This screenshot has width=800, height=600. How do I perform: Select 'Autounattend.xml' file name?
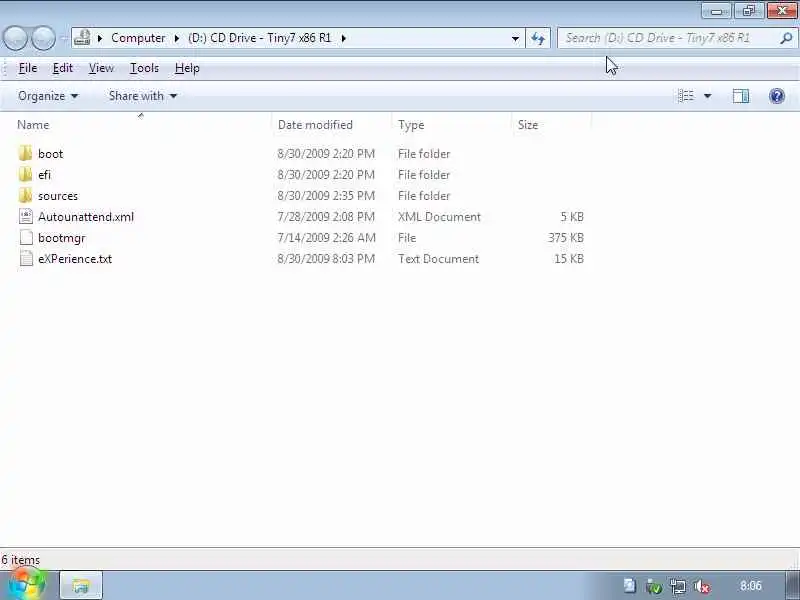86,217
